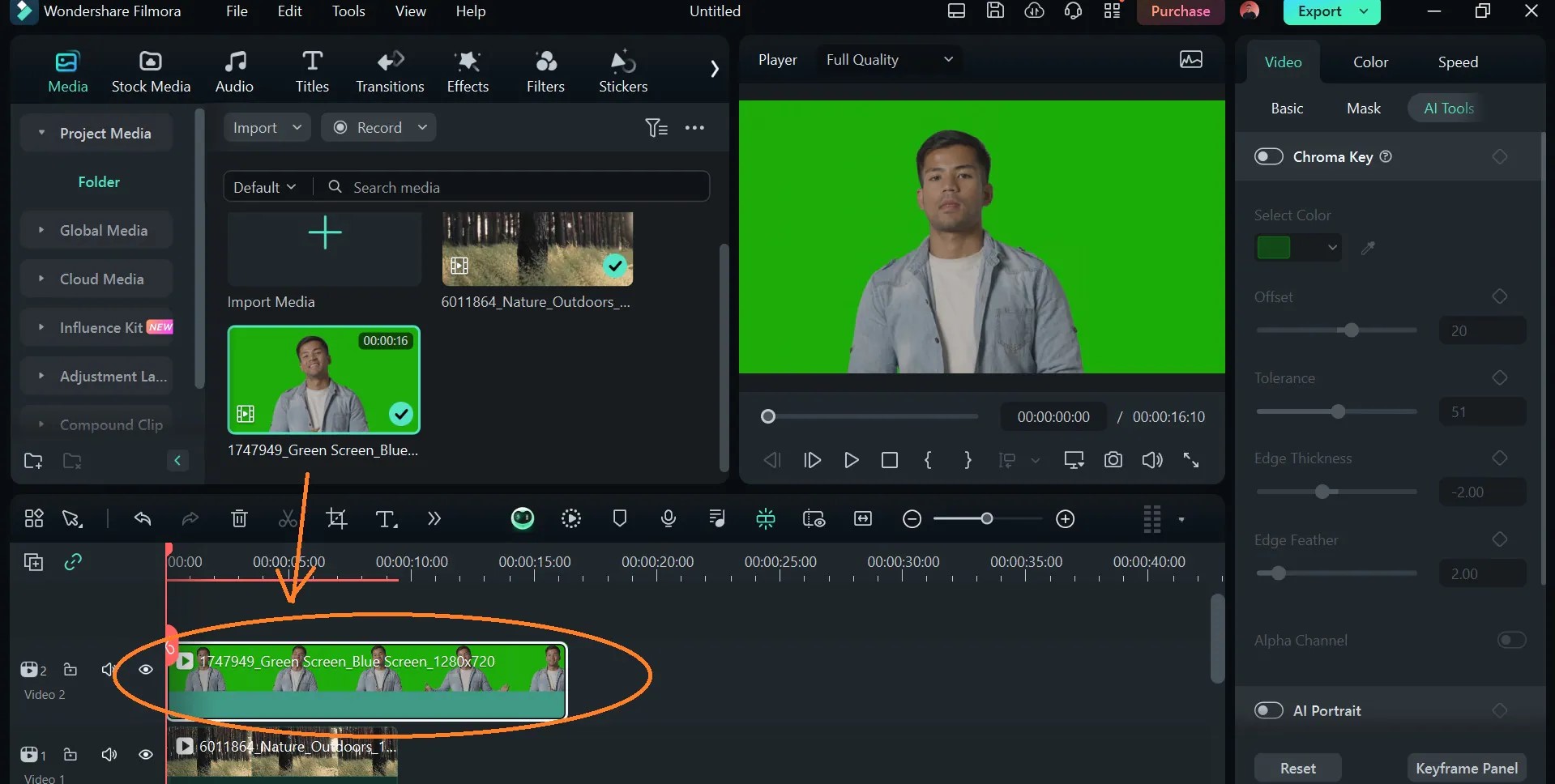Screen dimensions: 1555x784
Task: Open the Select Color swatch dropdown
Action: tap(1298, 247)
